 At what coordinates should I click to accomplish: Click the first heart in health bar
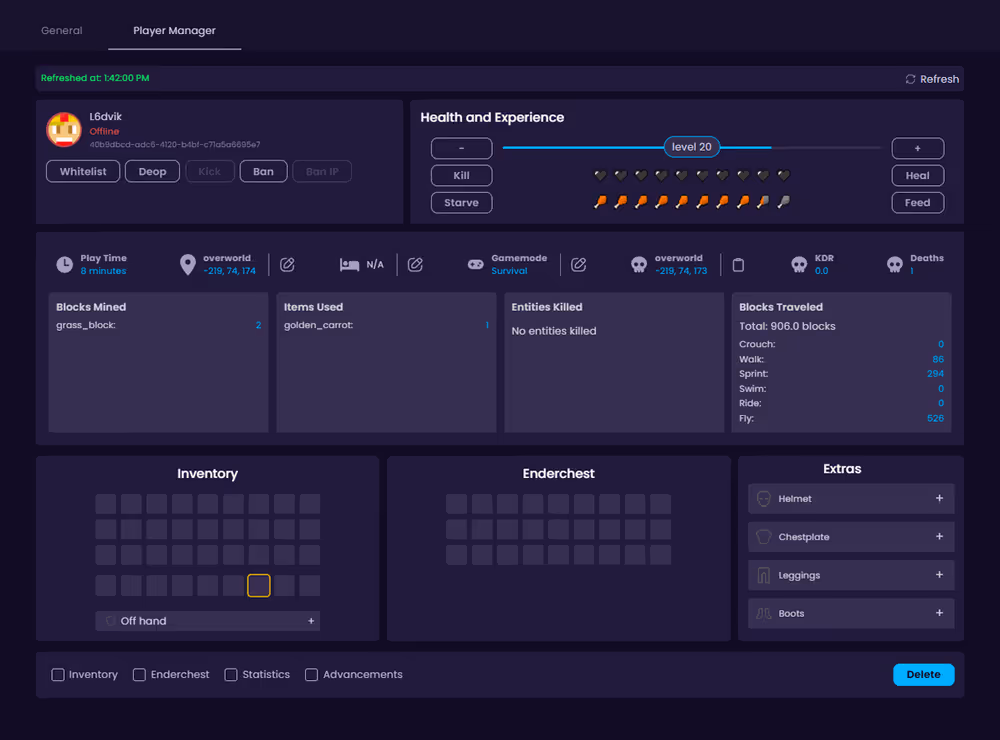coord(600,175)
